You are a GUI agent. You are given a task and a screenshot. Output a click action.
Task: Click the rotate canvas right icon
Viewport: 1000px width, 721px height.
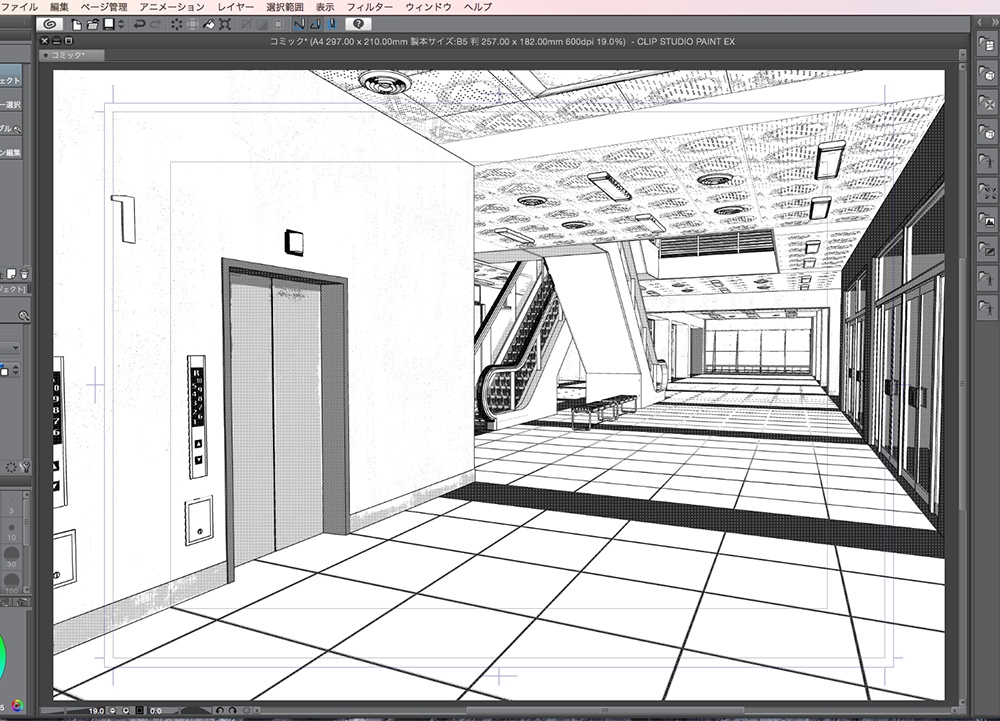[x=233, y=710]
